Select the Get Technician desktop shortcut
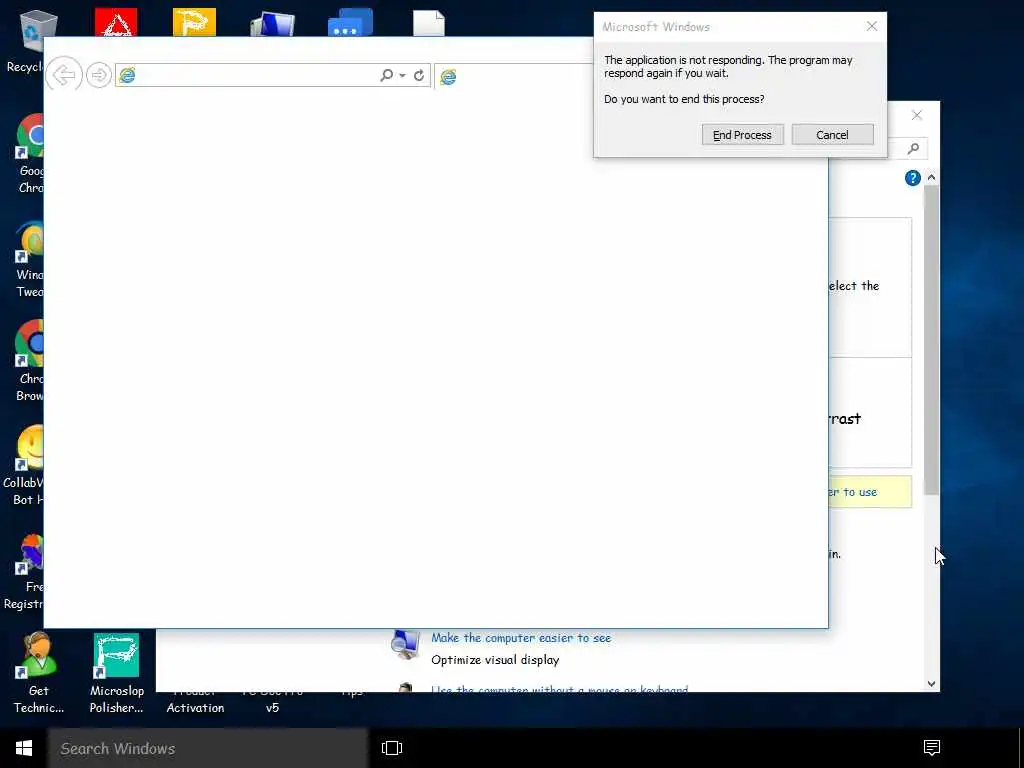1024x768 pixels. (x=39, y=673)
